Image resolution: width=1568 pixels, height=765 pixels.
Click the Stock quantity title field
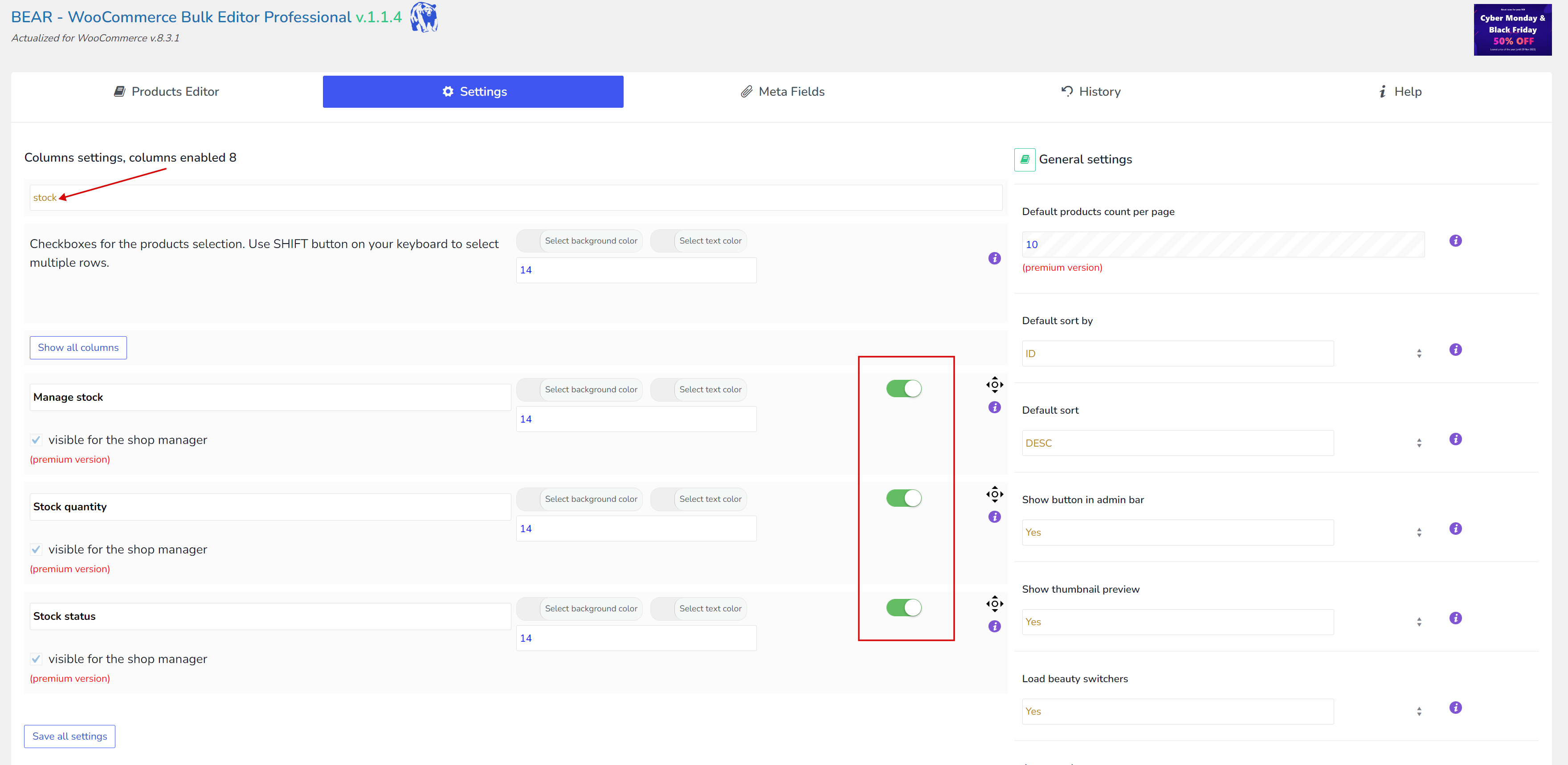(270, 507)
